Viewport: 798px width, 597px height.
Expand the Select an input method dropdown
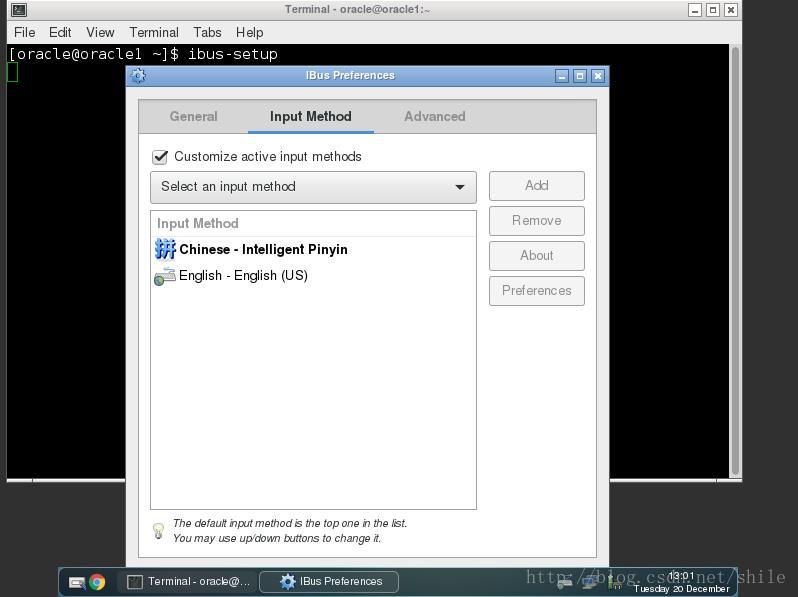click(312, 187)
